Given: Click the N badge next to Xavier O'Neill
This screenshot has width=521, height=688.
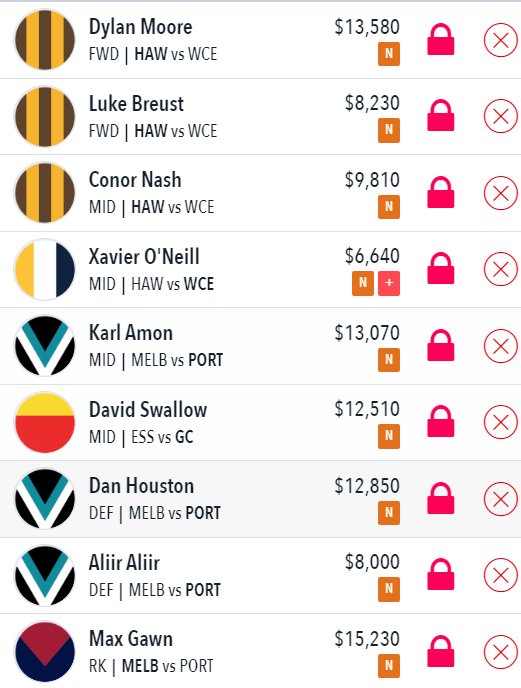Looking at the screenshot, I should click(x=363, y=283).
